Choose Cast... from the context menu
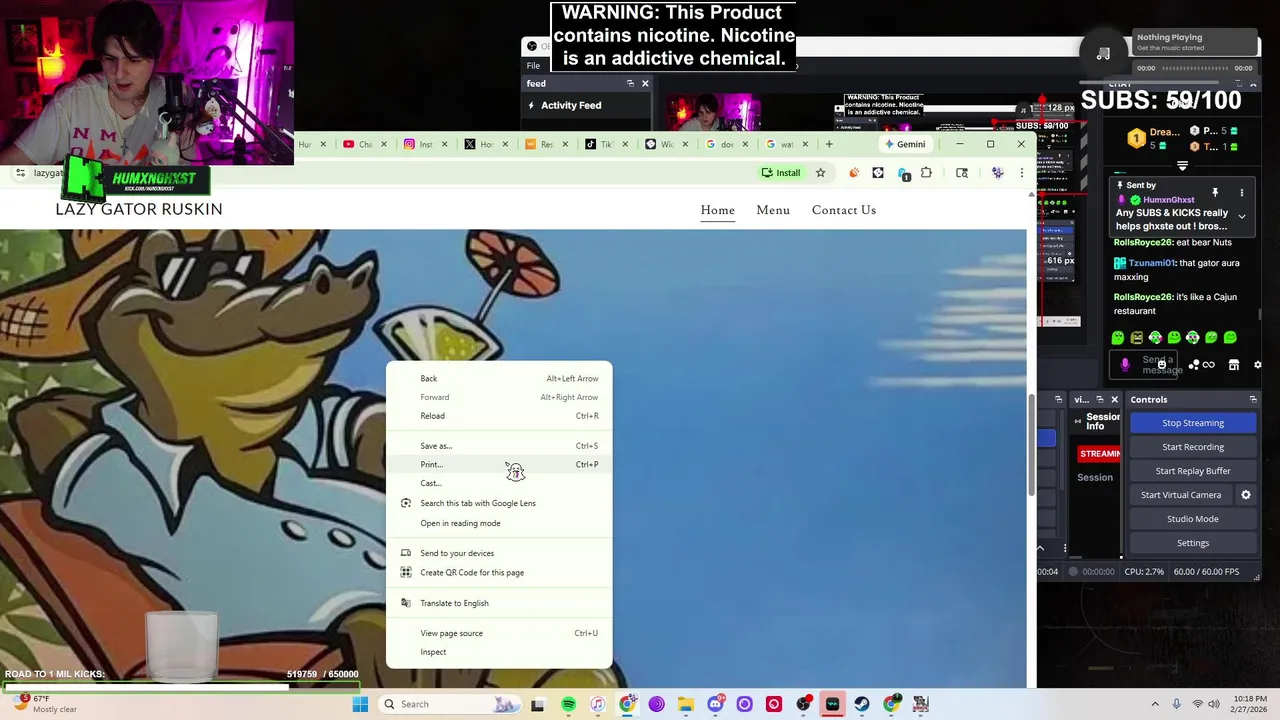 (x=499, y=484)
